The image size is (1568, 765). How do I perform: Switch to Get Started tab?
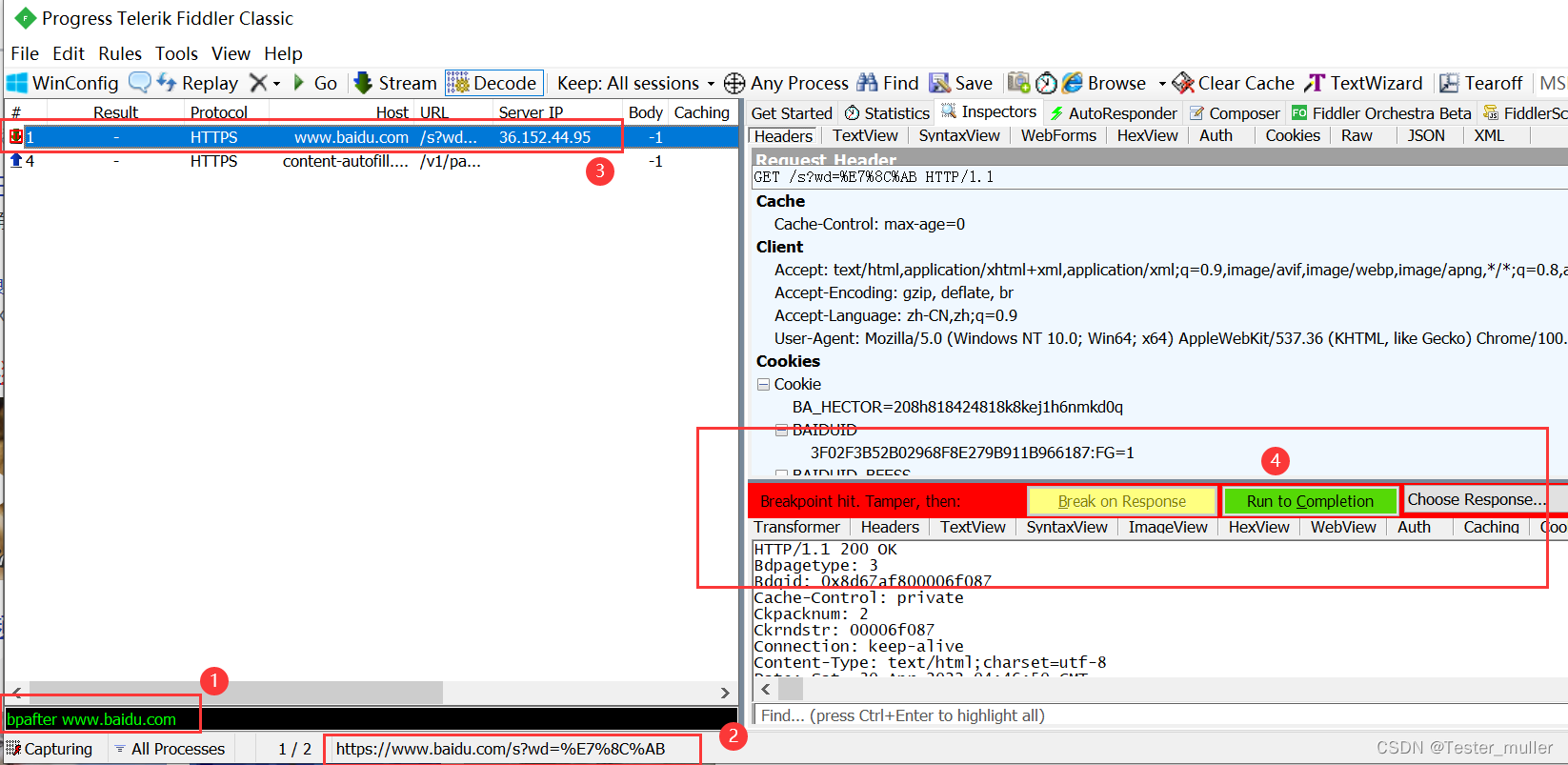[x=792, y=113]
